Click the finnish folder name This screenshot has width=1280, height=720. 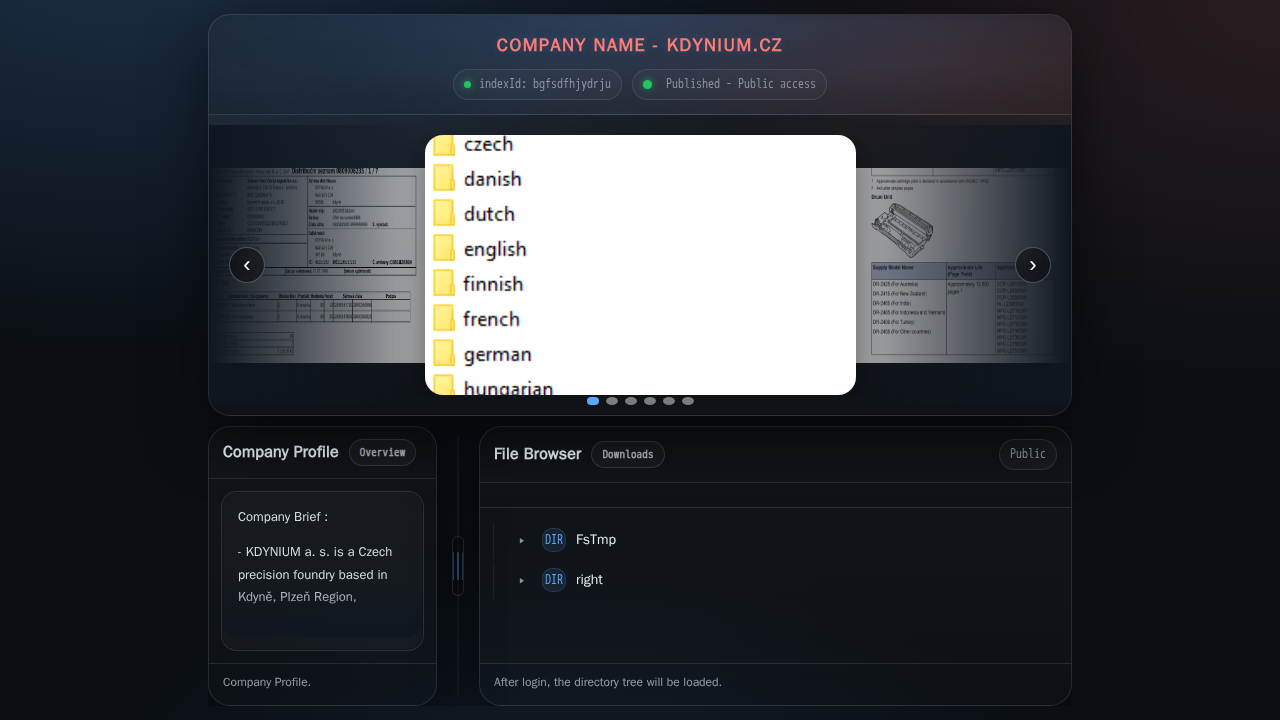pyautogui.click(x=493, y=284)
